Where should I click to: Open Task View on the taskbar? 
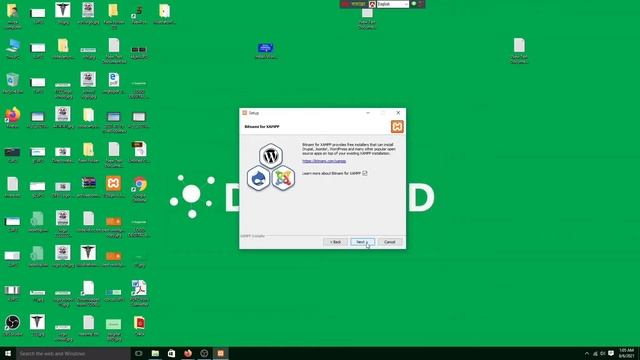(138, 353)
